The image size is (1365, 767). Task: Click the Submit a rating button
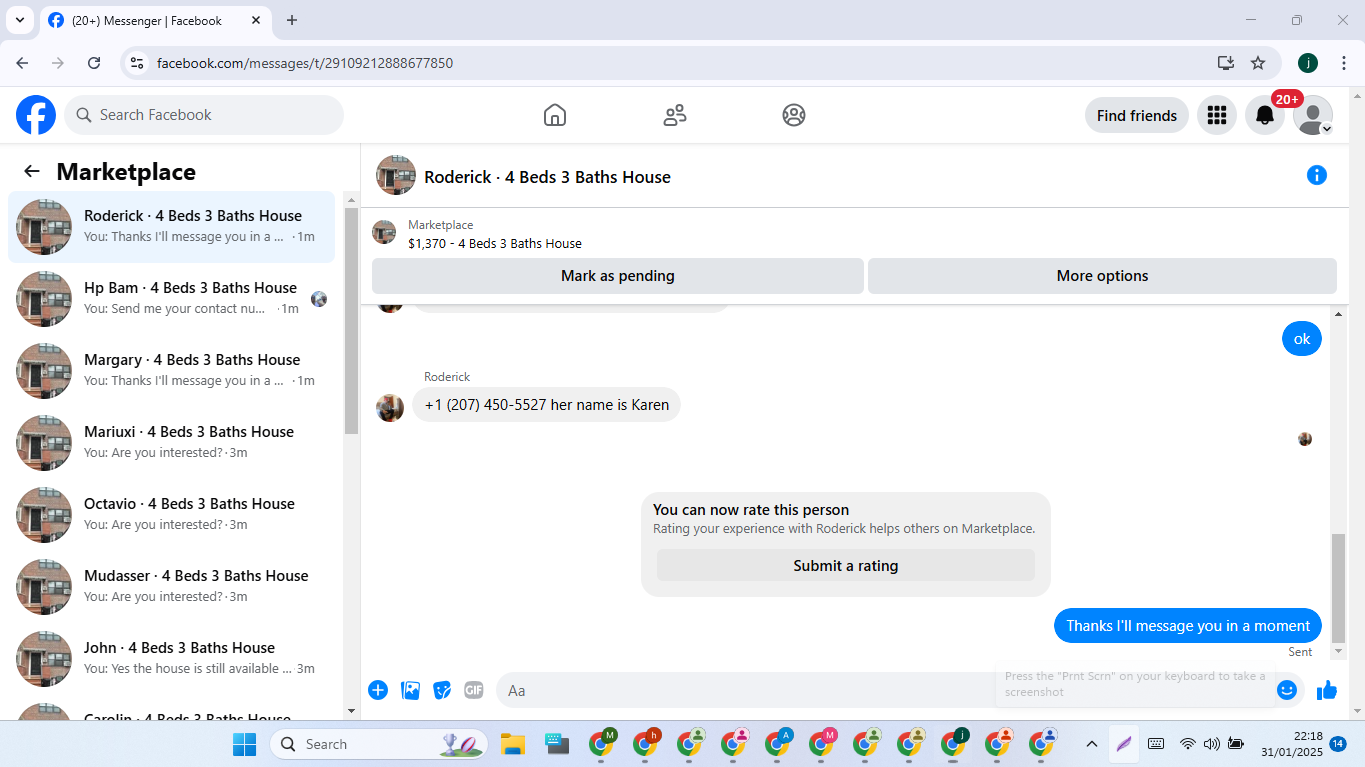point(846,566)
